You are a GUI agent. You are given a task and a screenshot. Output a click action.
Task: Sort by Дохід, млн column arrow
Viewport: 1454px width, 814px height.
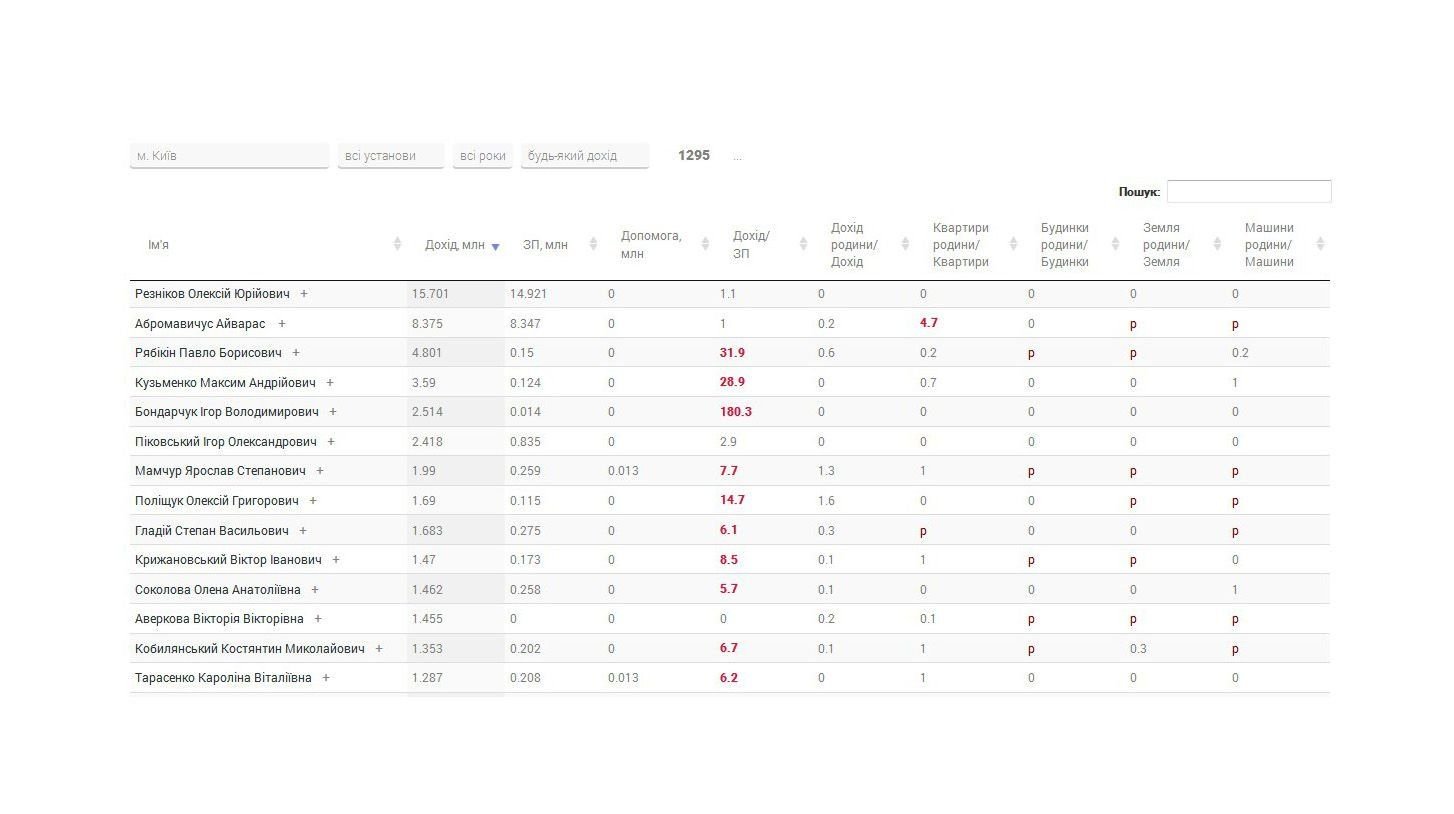495,246
